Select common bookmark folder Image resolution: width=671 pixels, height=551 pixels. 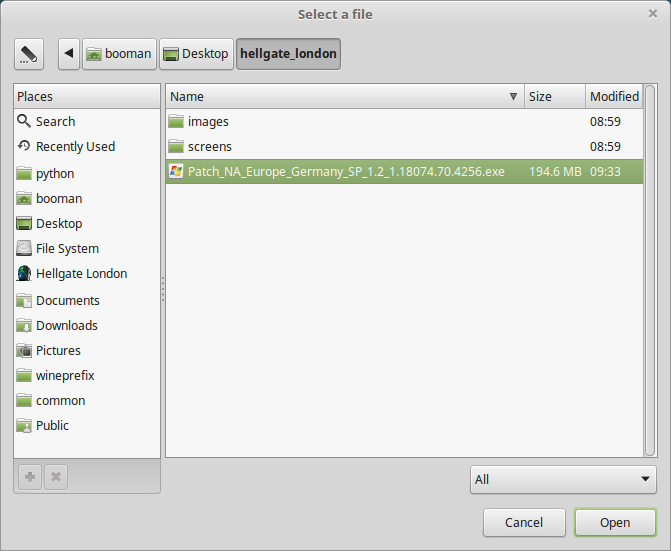[87, 400]
